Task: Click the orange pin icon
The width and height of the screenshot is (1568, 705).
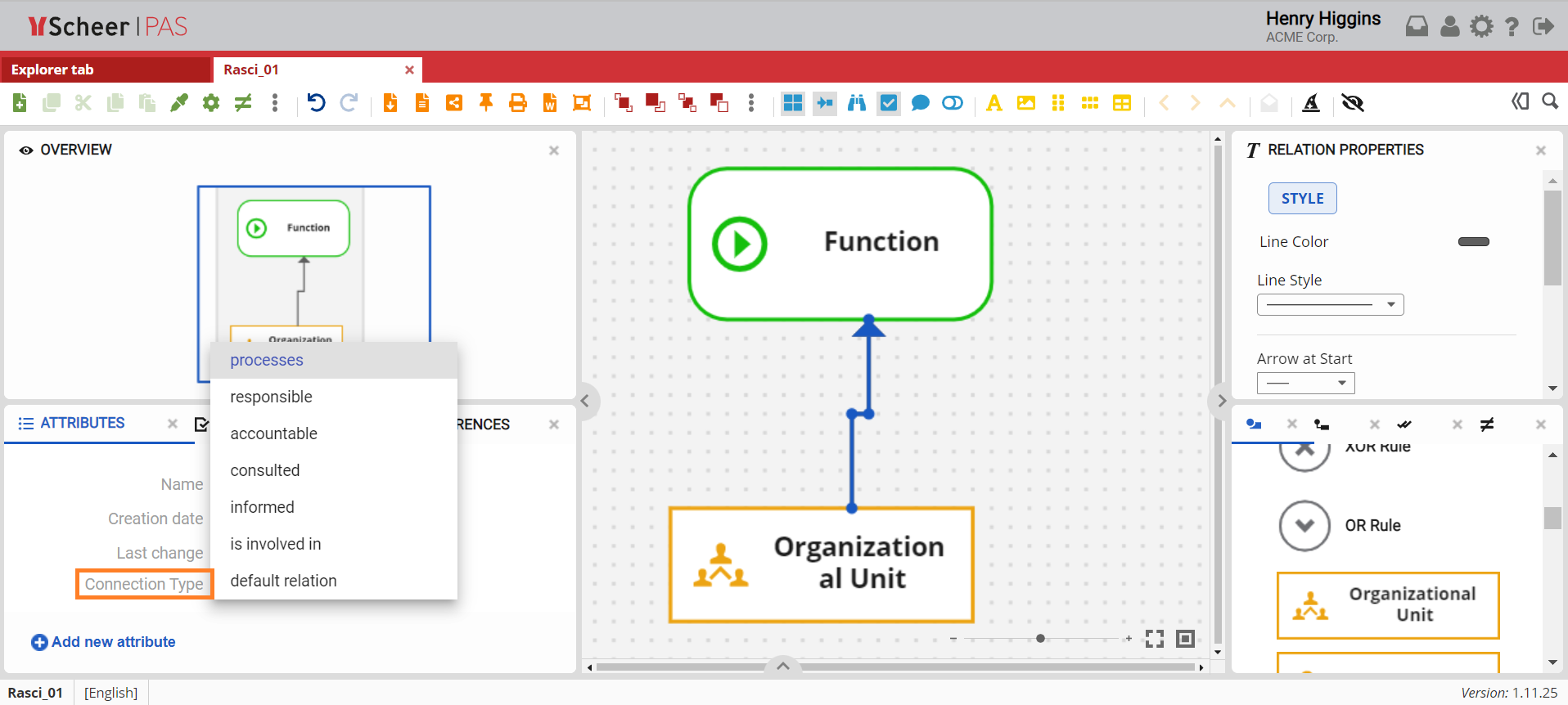Action: point(486,103)
